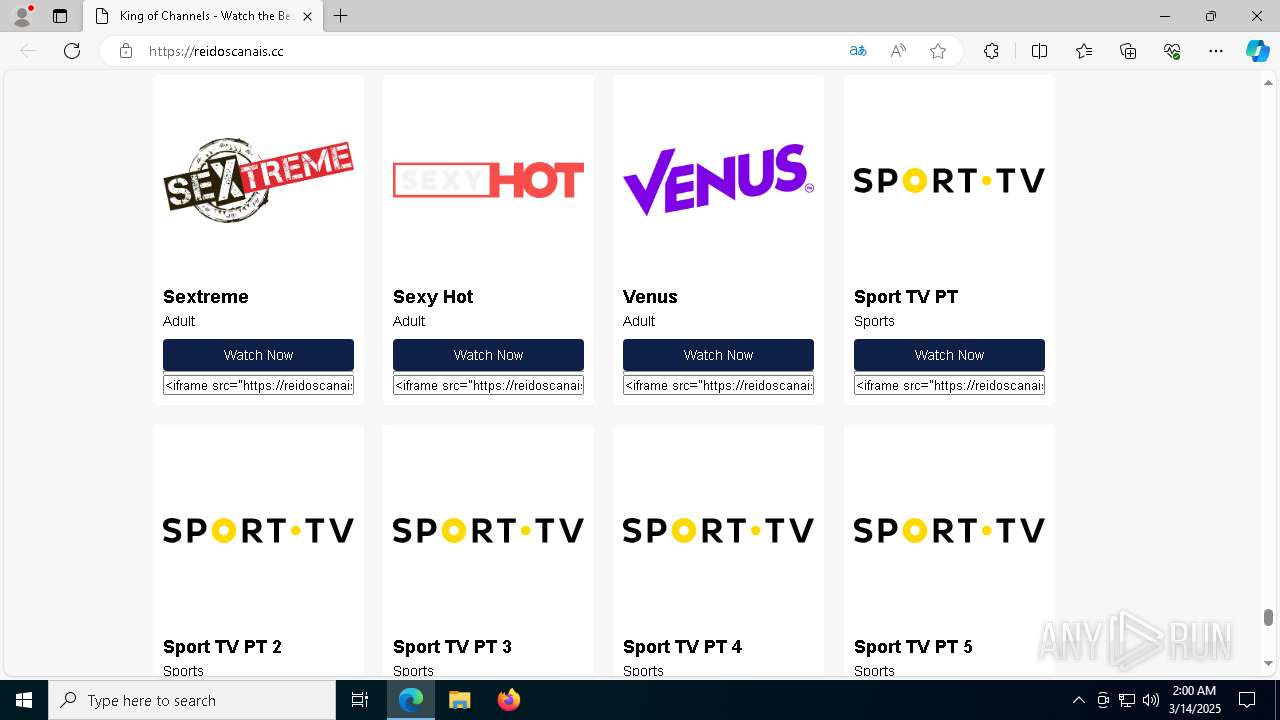Click the Sexy Hot title text
1280x720 pixels.
(433, 297)
